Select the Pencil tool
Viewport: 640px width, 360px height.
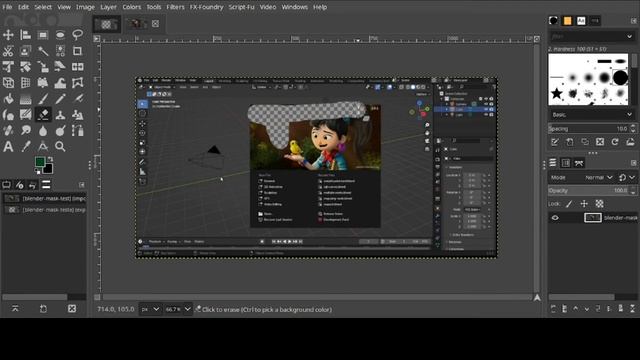coord(60,99)
